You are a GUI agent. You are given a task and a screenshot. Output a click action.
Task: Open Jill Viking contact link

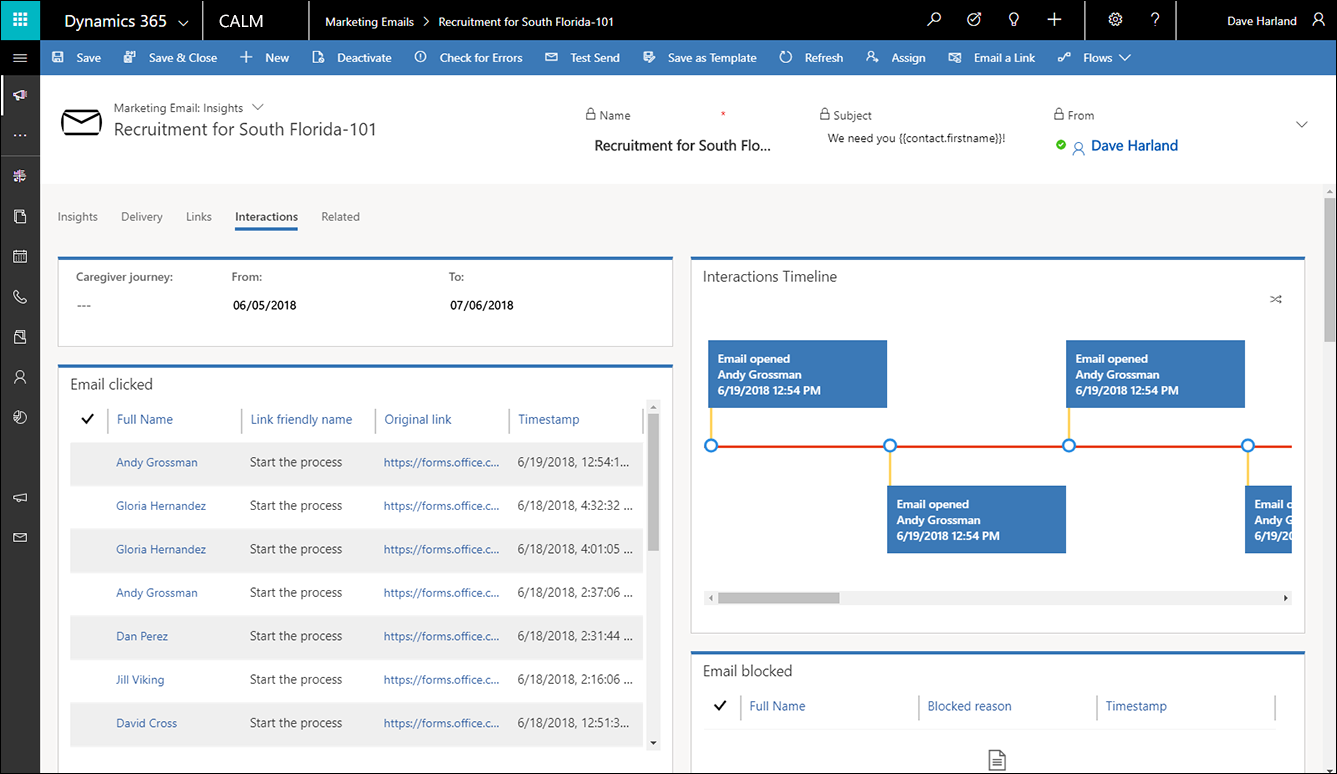pos(140,680)
